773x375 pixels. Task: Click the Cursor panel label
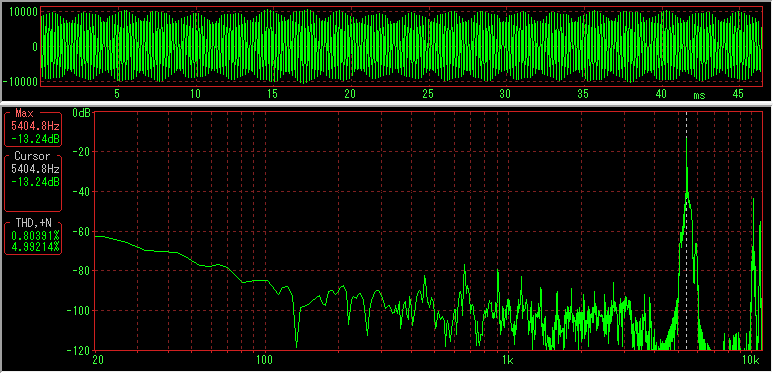33,156
